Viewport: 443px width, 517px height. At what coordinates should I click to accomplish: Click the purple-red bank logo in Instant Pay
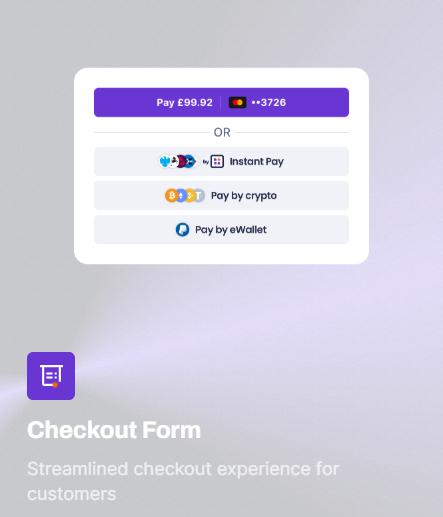tap(181, 161)
